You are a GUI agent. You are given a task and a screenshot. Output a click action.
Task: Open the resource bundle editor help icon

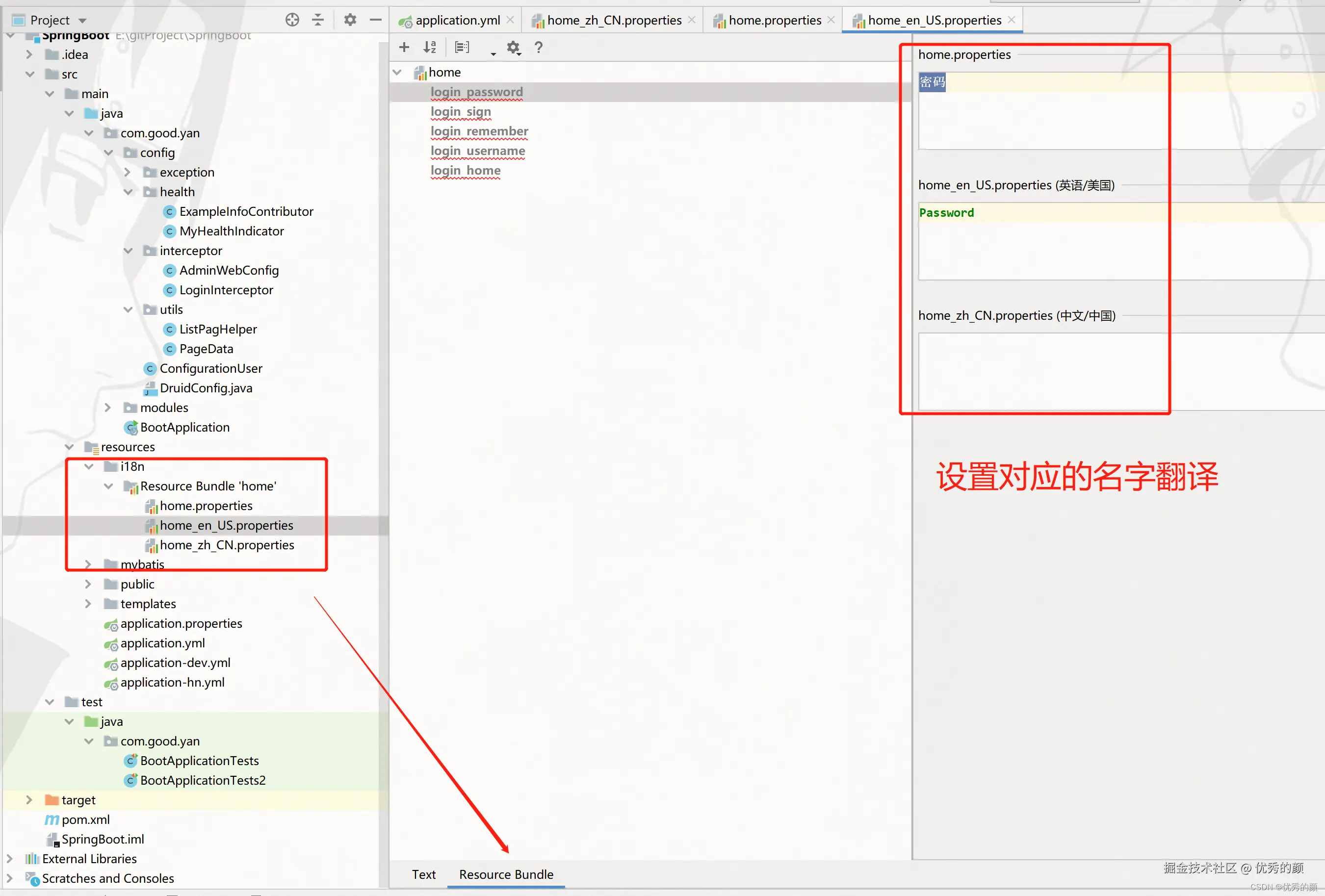tap(538, 47)
